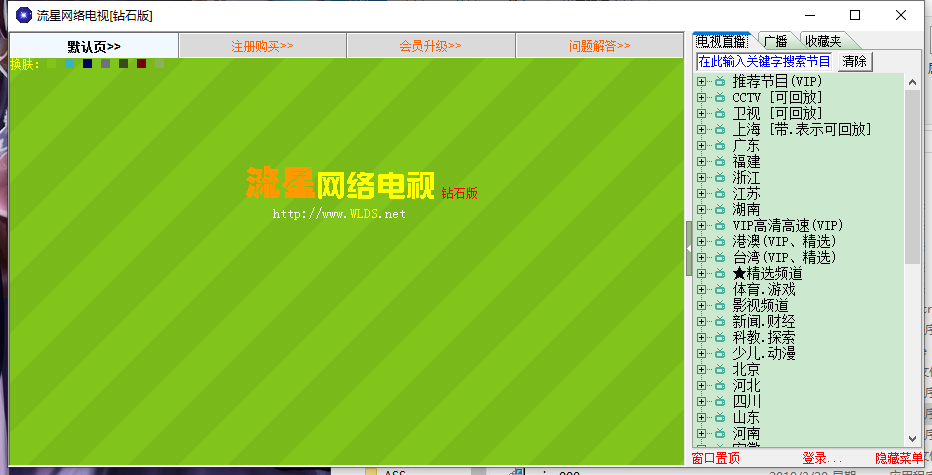Screen dimensions: 932x475
Task: Click 窗口置顶 to pin the window
Action: coord(716,458)
